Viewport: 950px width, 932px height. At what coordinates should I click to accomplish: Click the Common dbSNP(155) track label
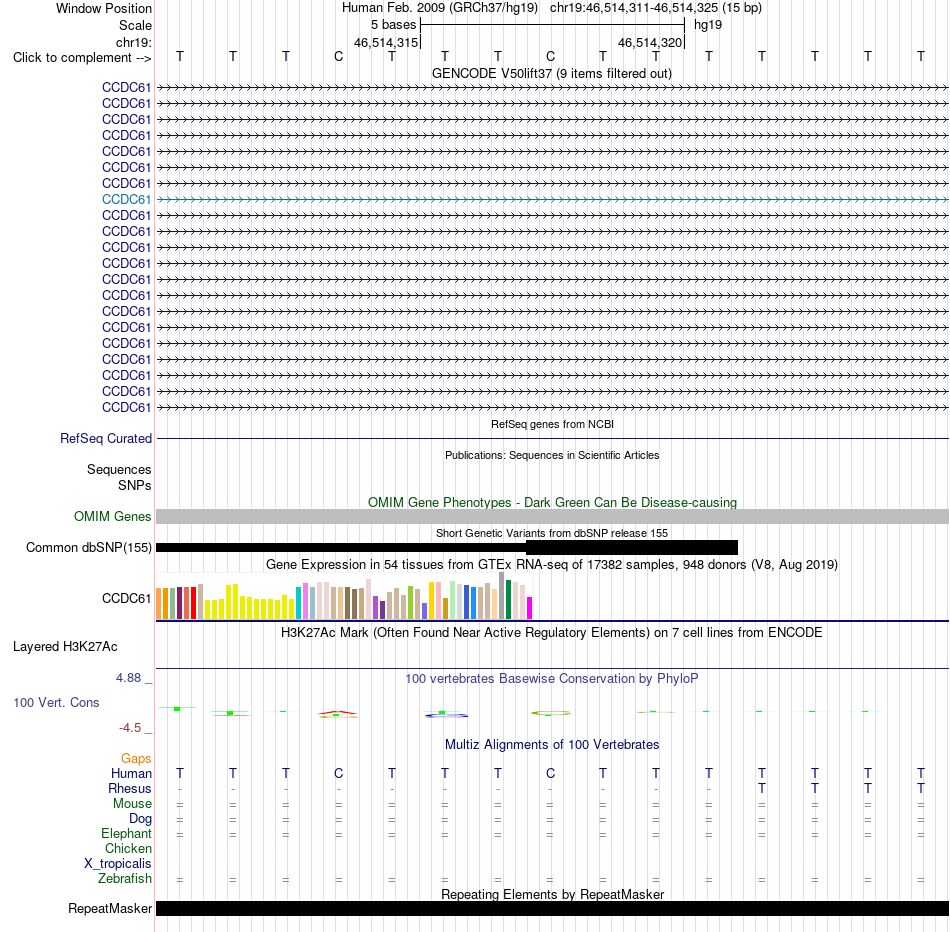point(88,548)
